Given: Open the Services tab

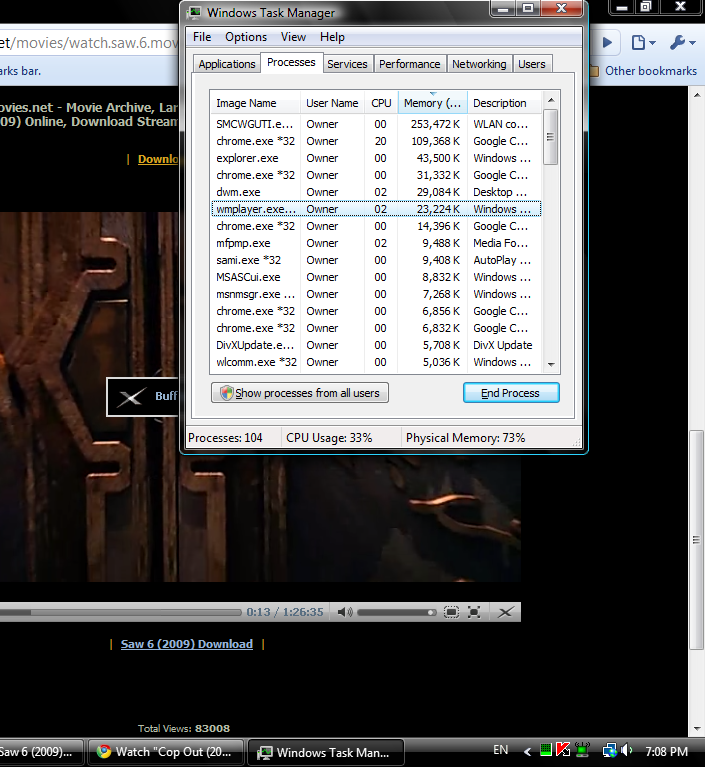Looking at the screenshot, I should click(x=347, y=64).
